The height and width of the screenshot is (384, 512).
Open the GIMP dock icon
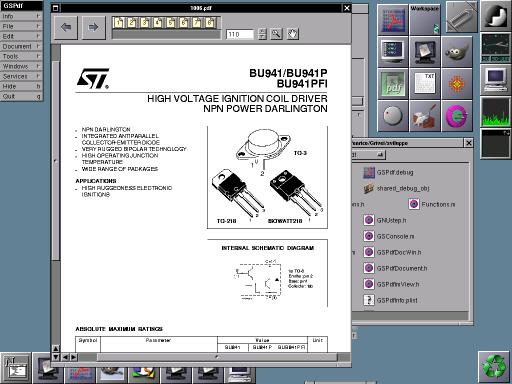[457, 52]
